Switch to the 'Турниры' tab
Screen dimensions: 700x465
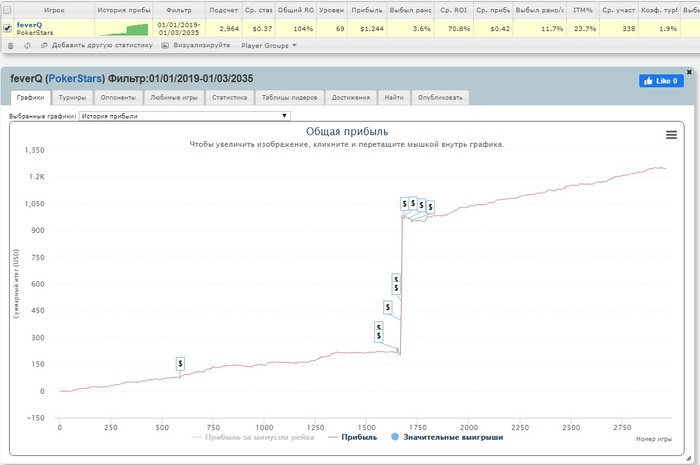pyautogui.click(x=72, y=97)
